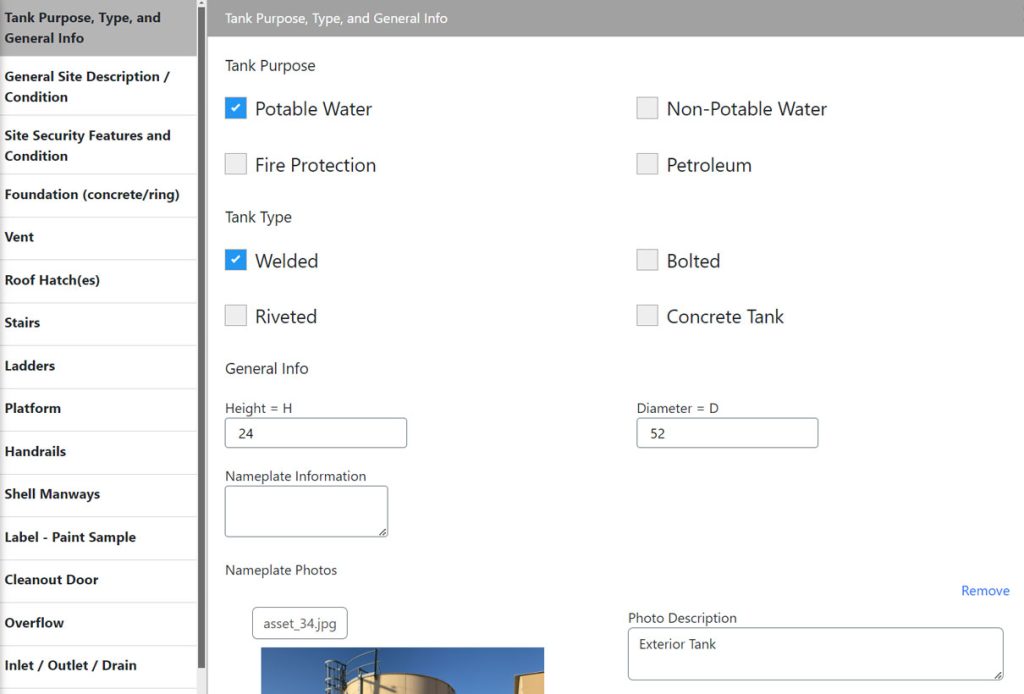Viewport: 1024px width, 694px height.
Task: Click the Remove link for the photo
Action: pos(985,591)
